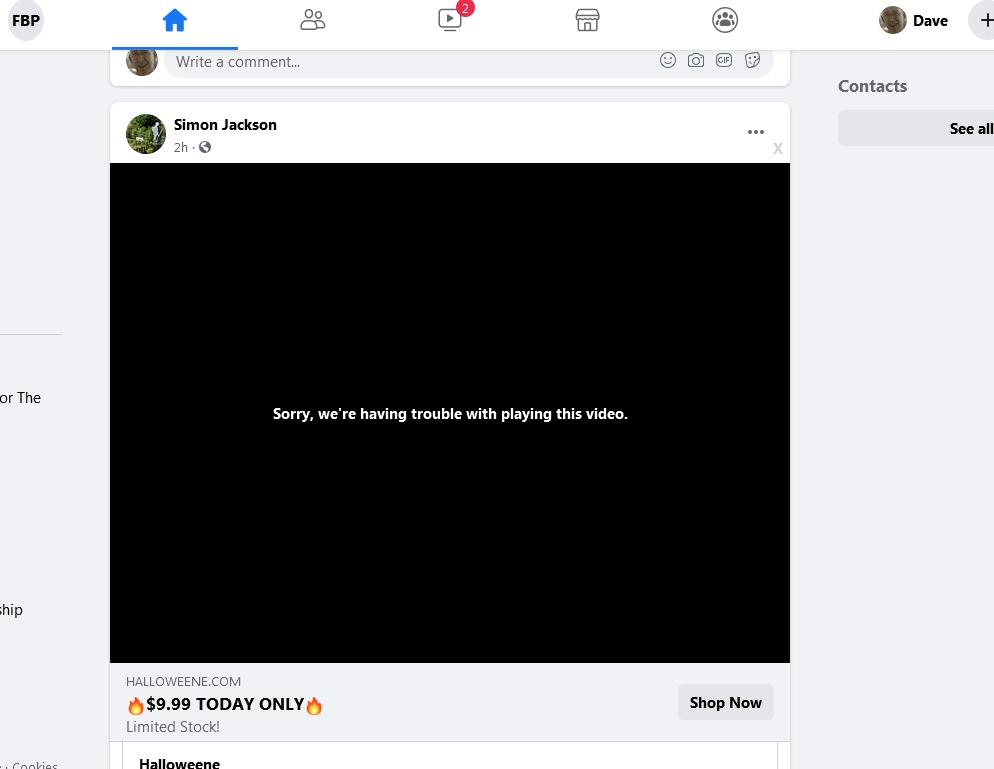Click the FBP logo
Screen dimensions: 994x769
26,21
